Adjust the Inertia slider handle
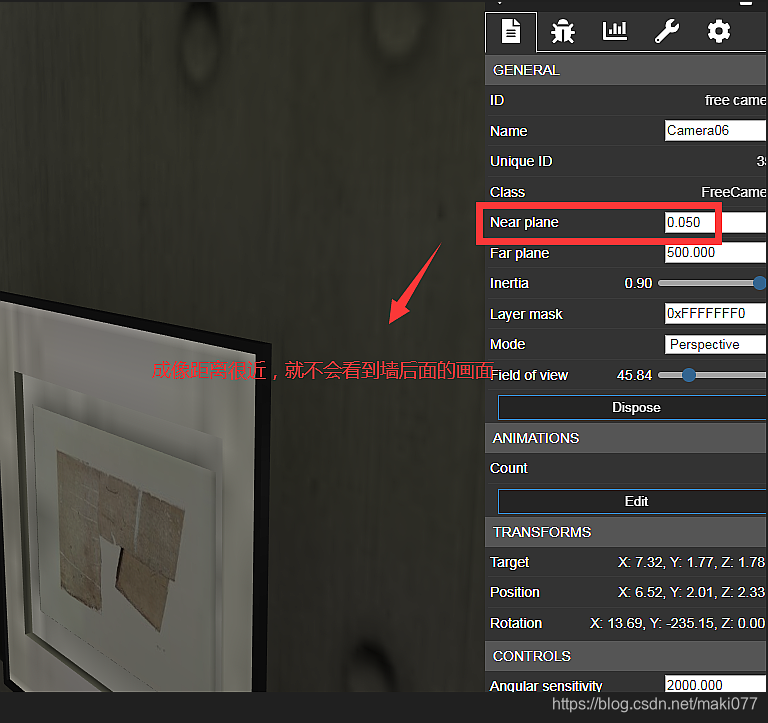 click(760, 283)
